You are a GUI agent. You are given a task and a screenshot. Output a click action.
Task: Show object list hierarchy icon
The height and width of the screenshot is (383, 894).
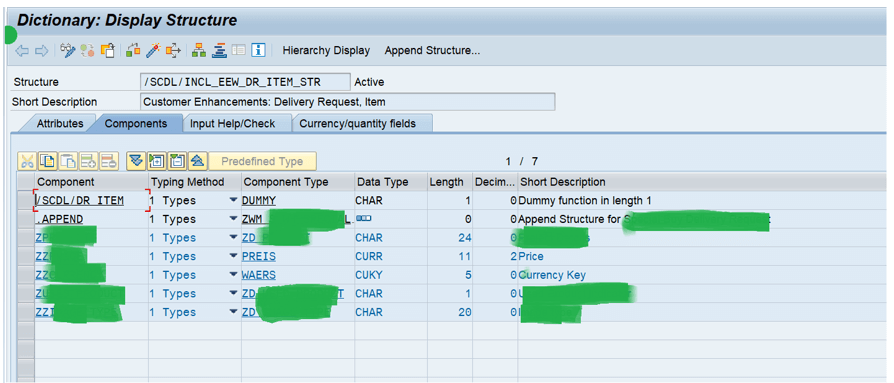point(199,51)
